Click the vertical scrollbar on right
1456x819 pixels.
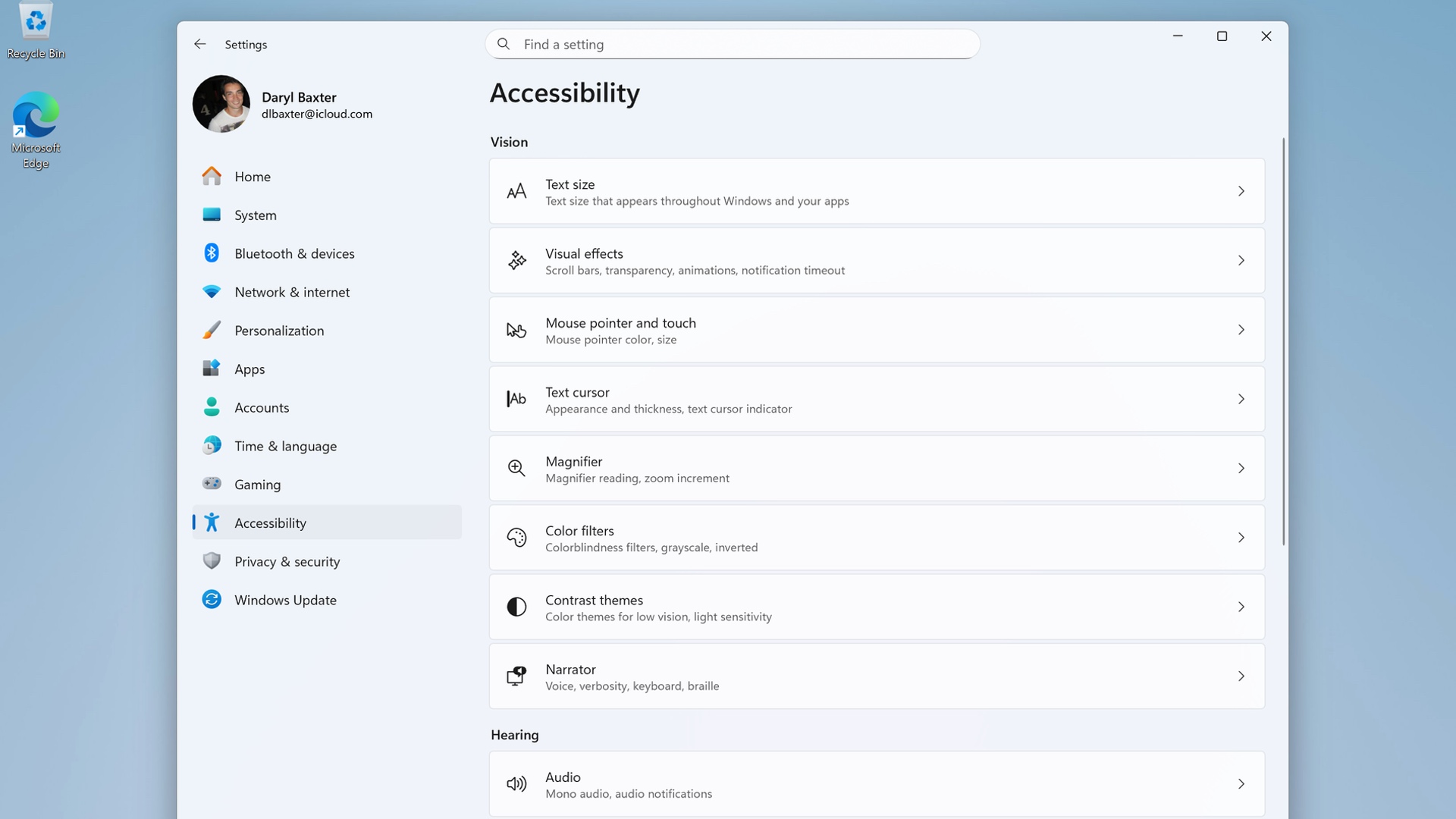[1283, 341]
